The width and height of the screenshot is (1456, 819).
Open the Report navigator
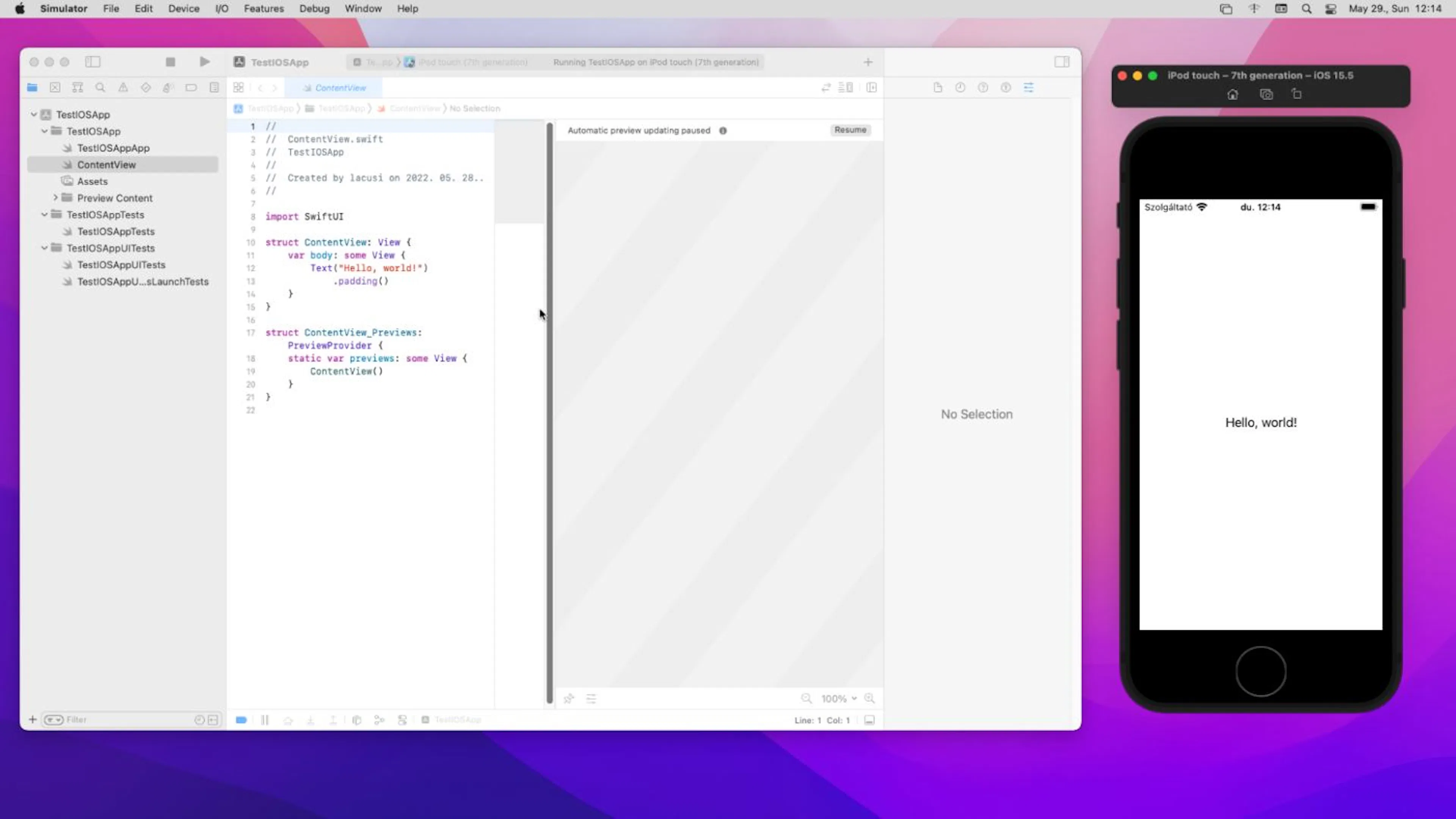coord(213,88)
